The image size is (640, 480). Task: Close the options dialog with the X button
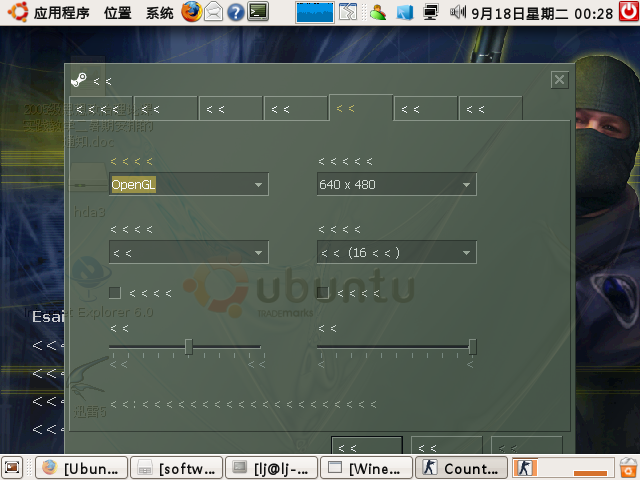coord(560,80)
